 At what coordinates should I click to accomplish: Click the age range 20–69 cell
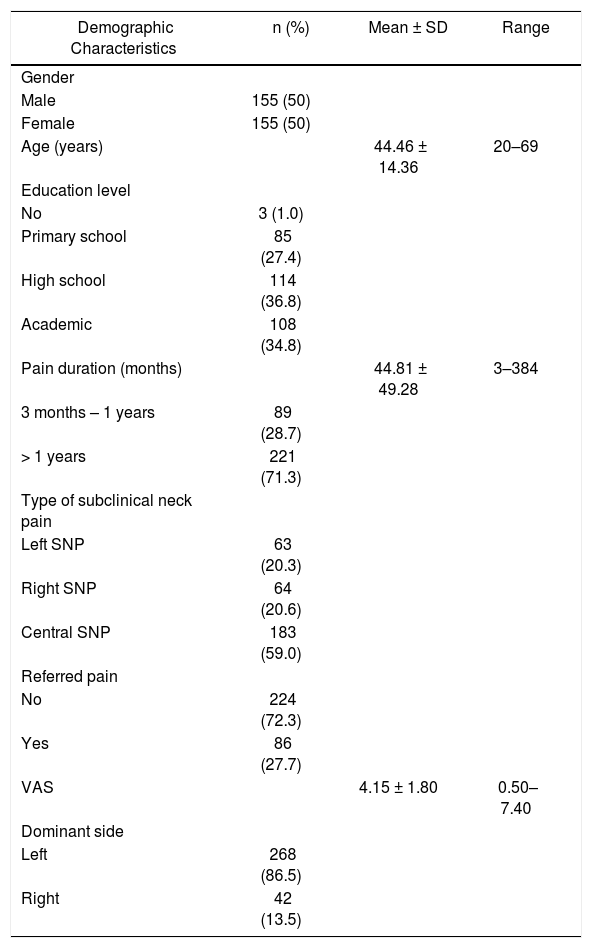pos(516,146)
